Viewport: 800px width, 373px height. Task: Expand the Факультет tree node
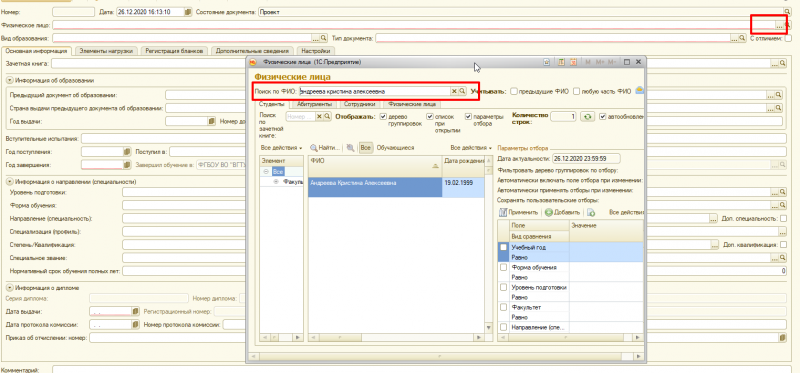[x=277, y=181]
